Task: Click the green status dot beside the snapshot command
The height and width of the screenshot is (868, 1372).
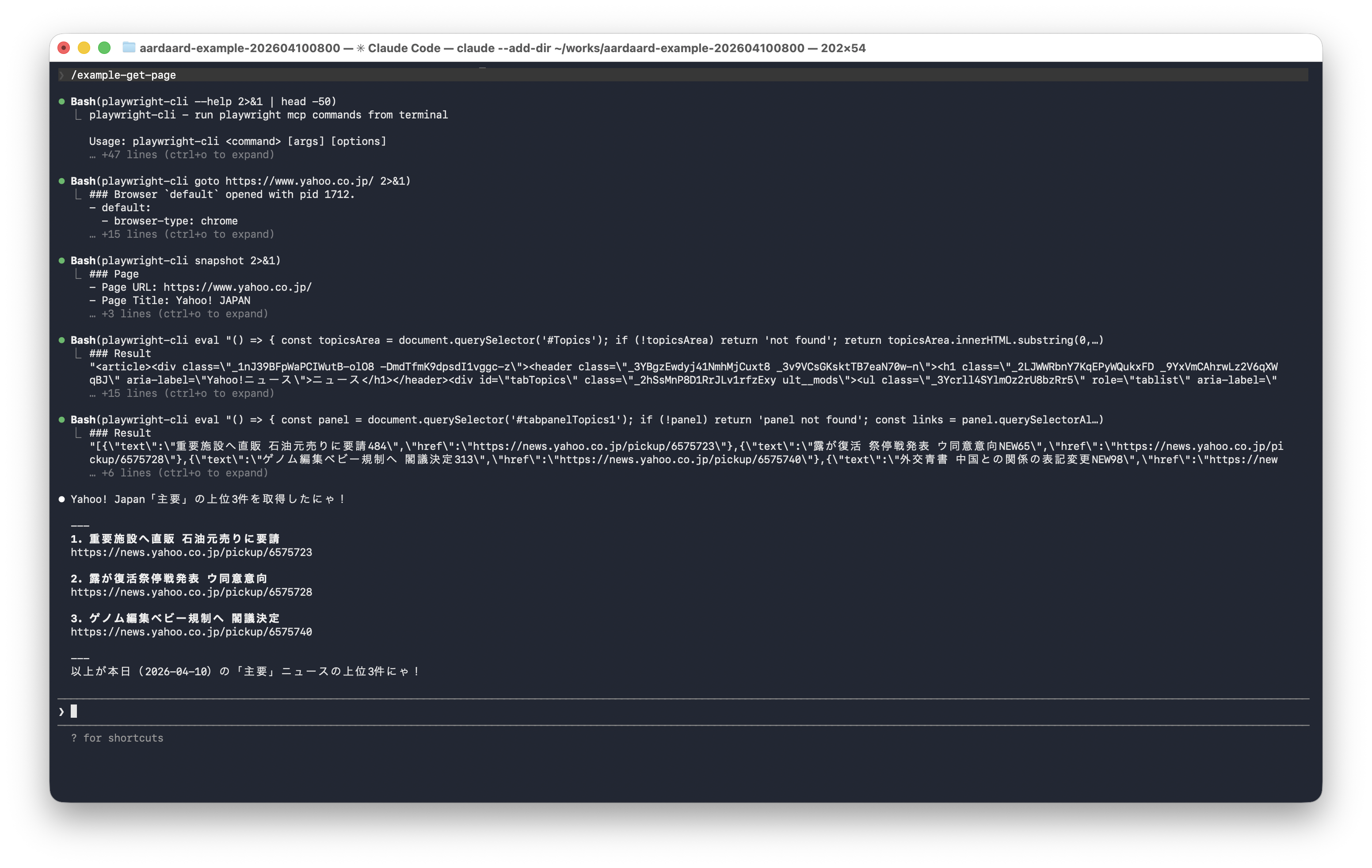Action: [x=61, y=261]
